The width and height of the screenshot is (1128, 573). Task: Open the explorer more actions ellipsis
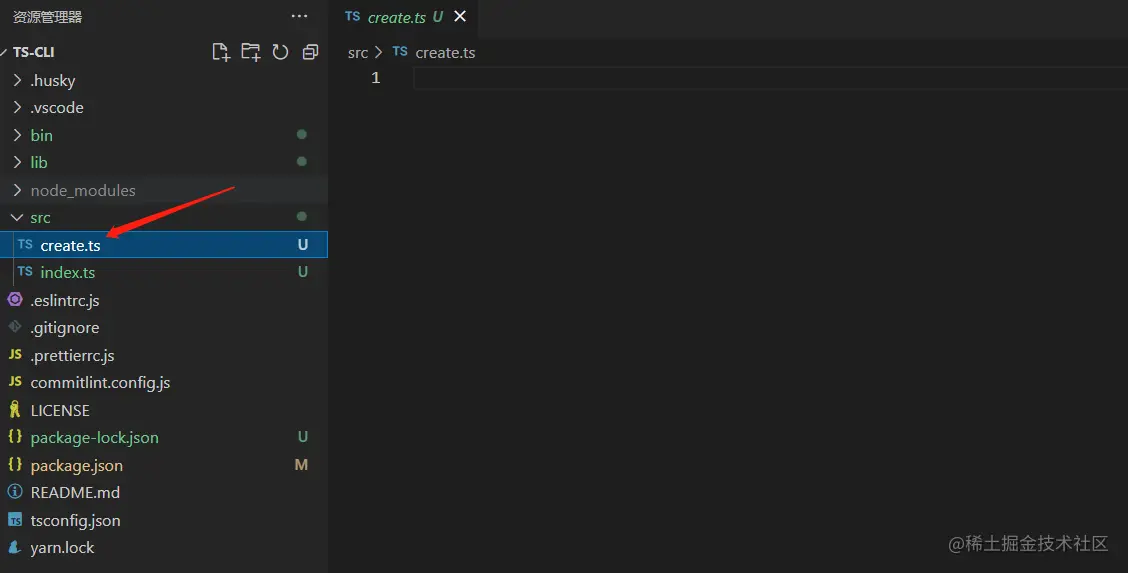point(299,16)
